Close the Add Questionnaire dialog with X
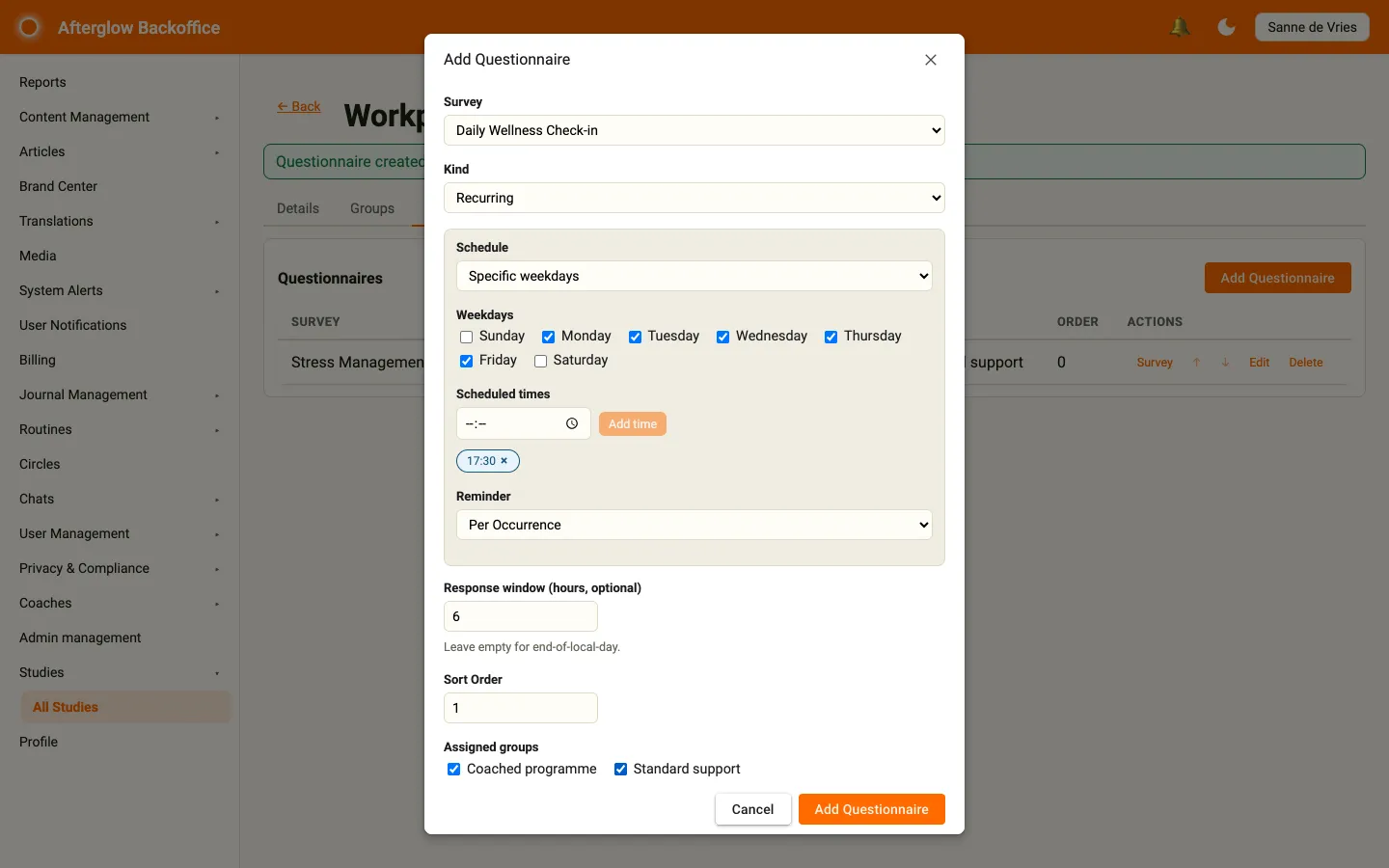Image resolution: width=1389 pixels, height=868 pixels. point(931,60)
